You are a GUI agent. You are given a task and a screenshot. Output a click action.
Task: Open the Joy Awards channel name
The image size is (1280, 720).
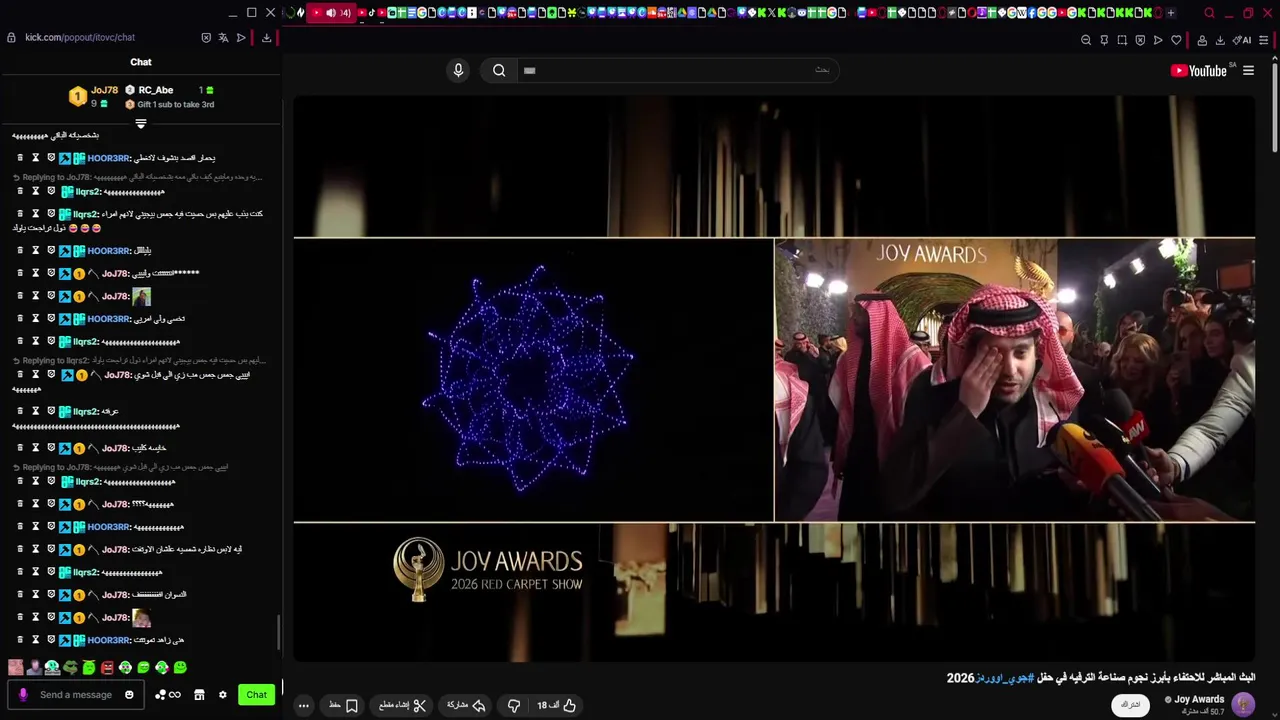pyautogui.click(x=1199, y=699)
